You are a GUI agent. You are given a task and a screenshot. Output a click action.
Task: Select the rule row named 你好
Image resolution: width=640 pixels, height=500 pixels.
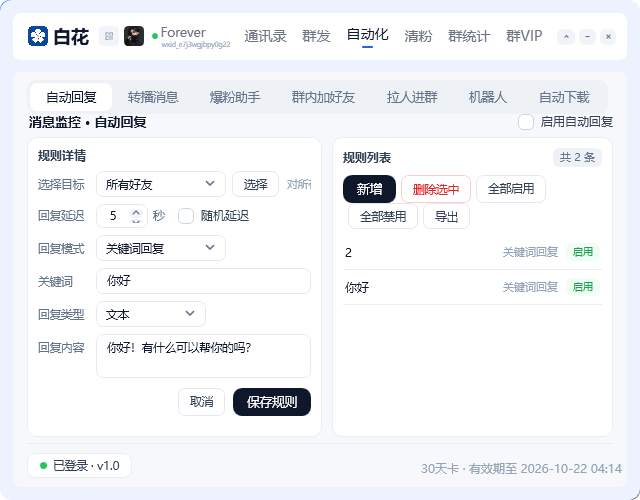click(472, 287)
